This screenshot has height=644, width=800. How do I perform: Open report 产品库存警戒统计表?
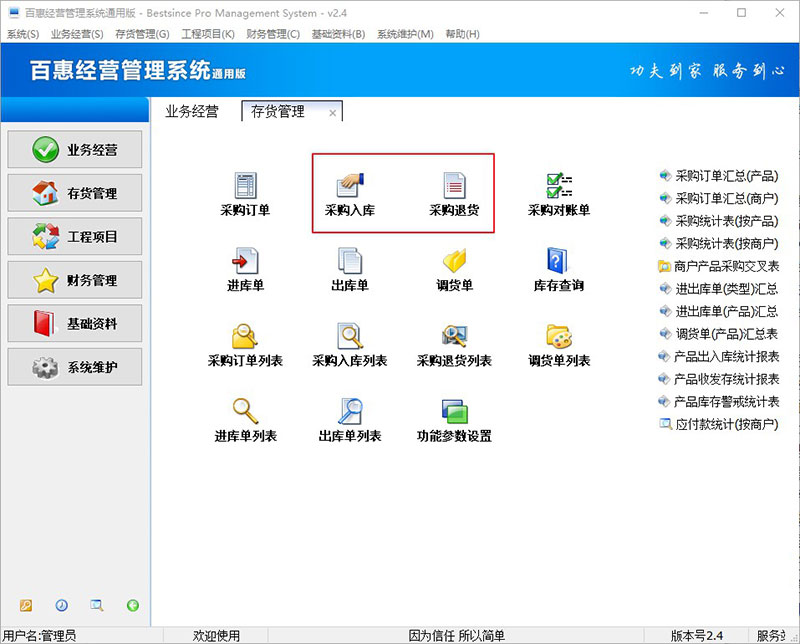pyautogui.click(x=719, y=402)
